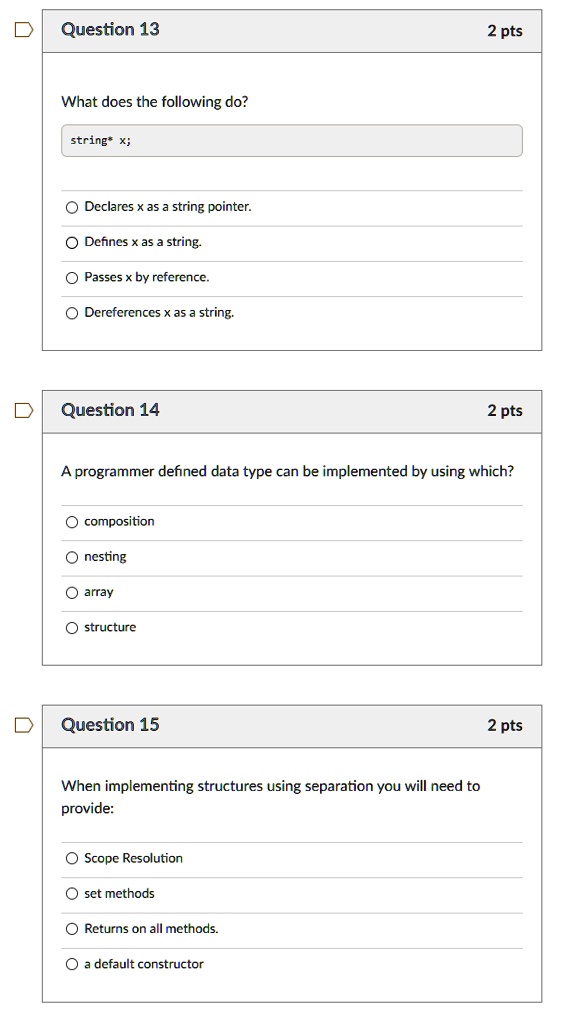Viewport: 573px width, 1024px height.
Task: Select 'Declares x as a string pointer'
Action: click(x=72, y=208)
